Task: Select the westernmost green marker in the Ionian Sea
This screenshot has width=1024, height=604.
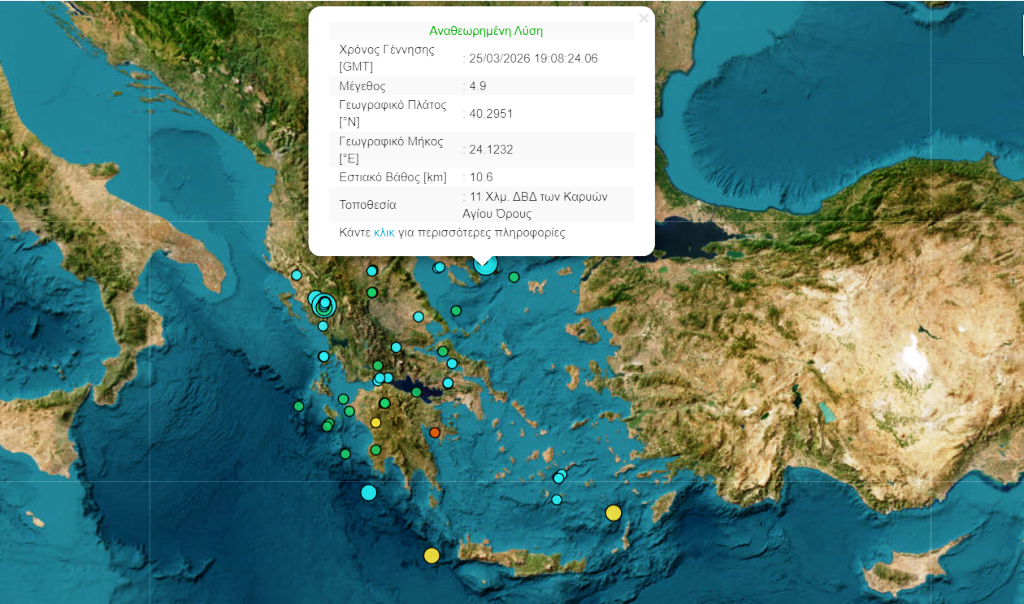Action: [x=298, y=406]
